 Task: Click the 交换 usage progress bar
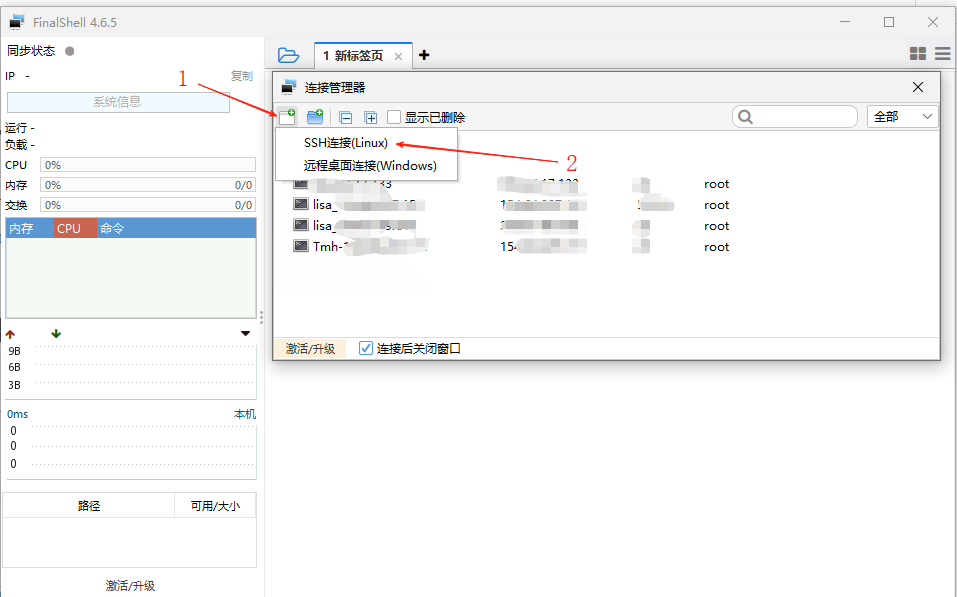tap(148, 205)
